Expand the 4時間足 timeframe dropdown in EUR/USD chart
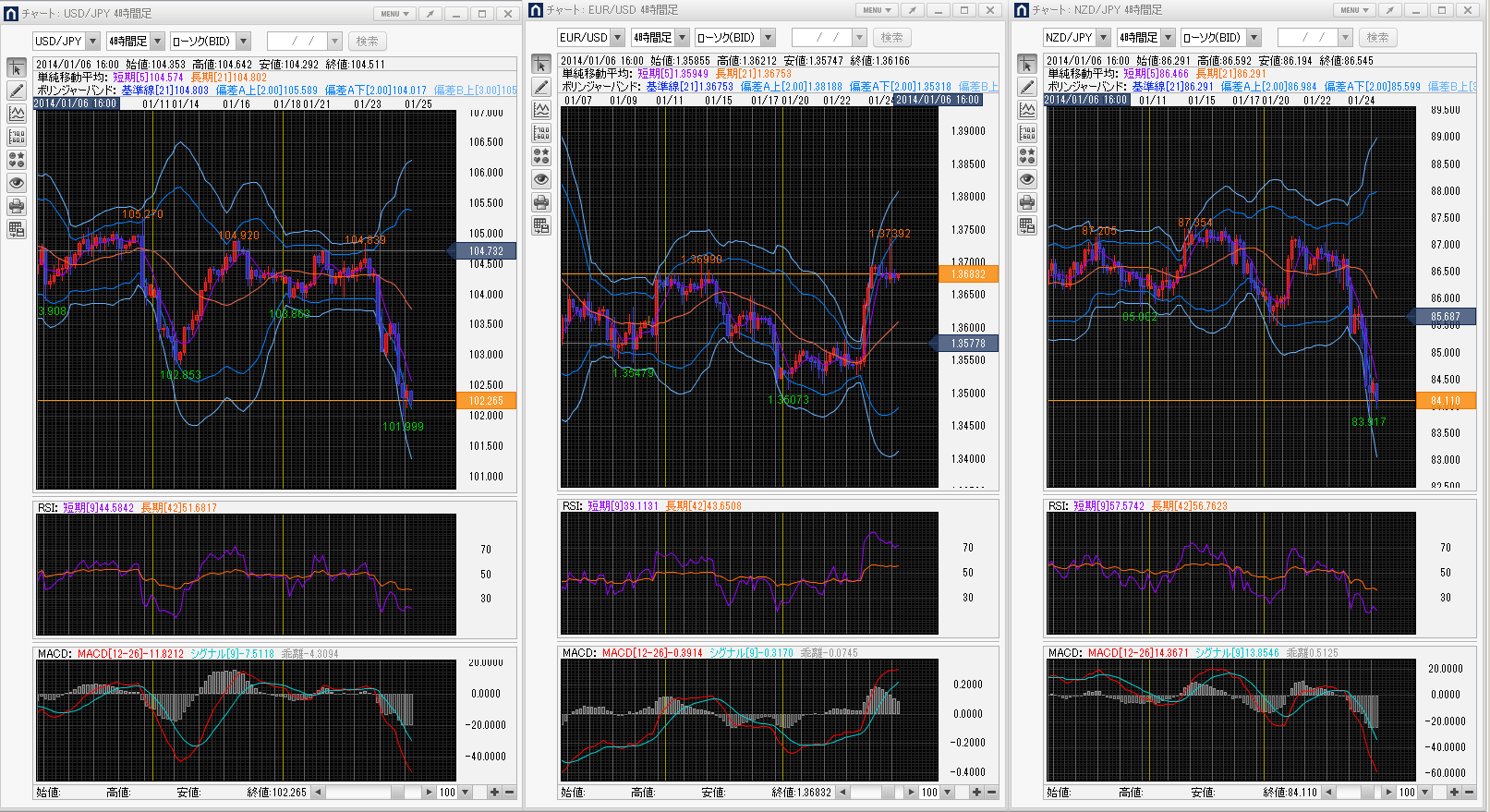This screenshot has height=812, width=1490. click(x=683, y=38)
